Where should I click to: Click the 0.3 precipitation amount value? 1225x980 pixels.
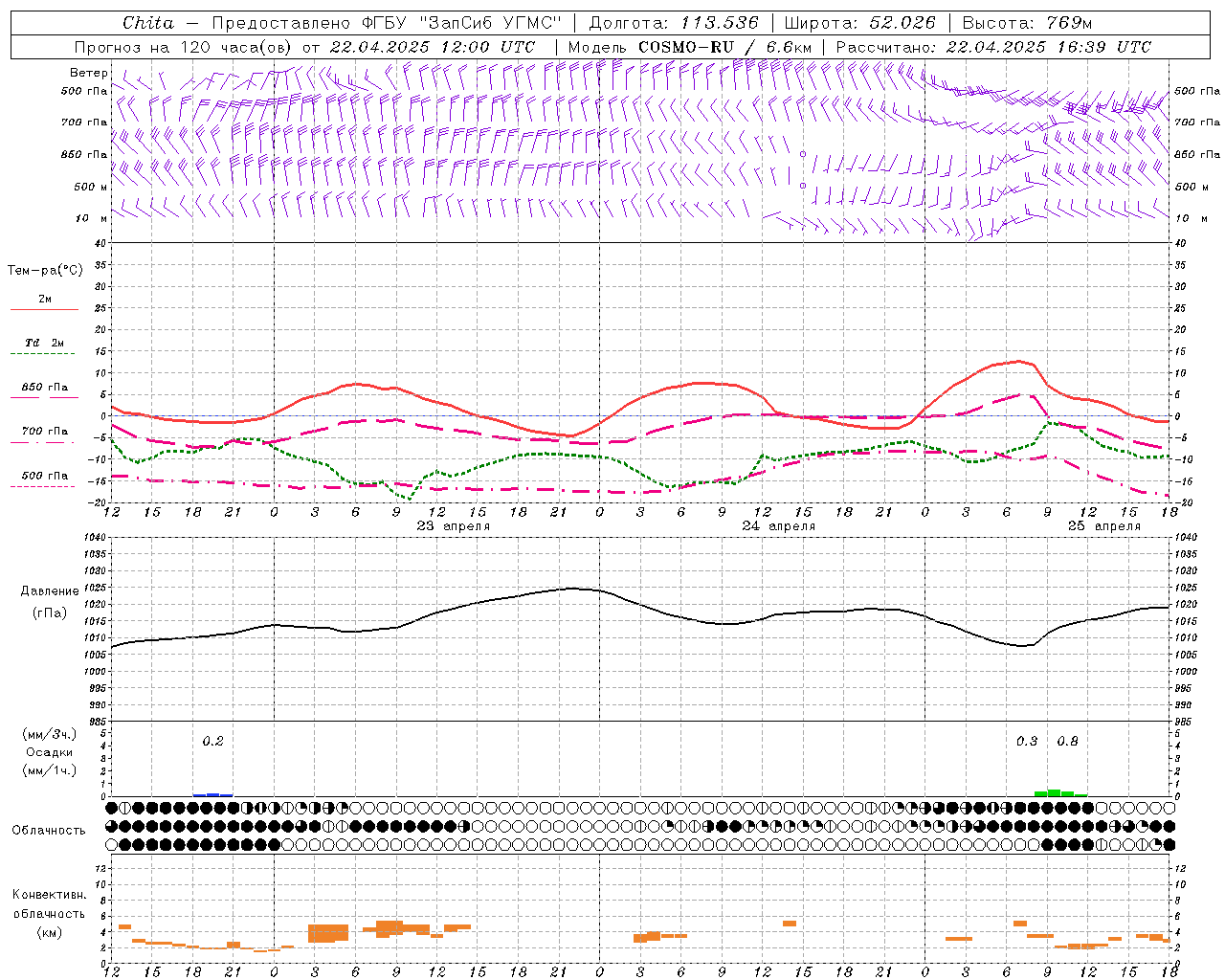click(x=1027, y=741)
